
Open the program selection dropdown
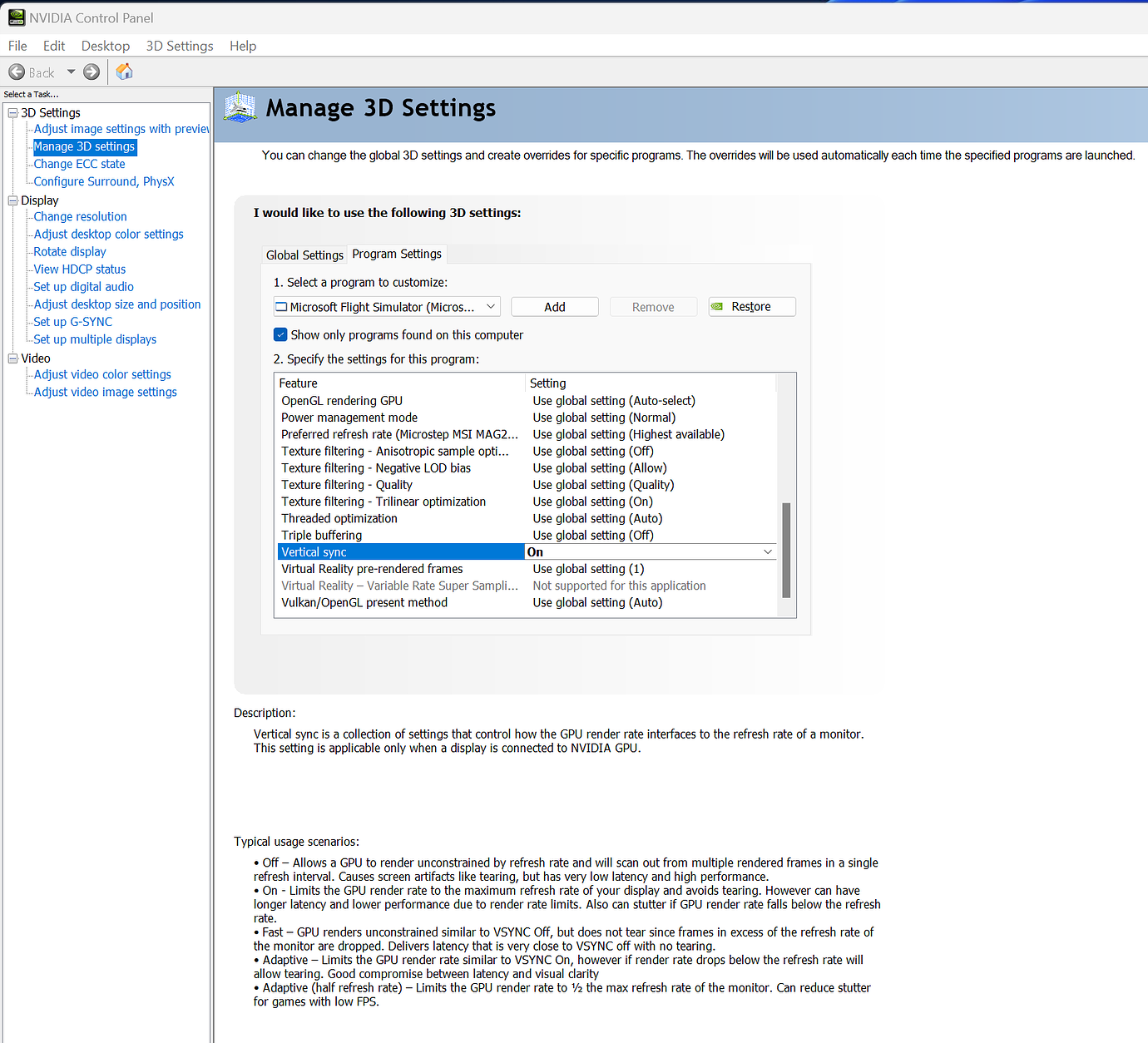pos(491,306)
